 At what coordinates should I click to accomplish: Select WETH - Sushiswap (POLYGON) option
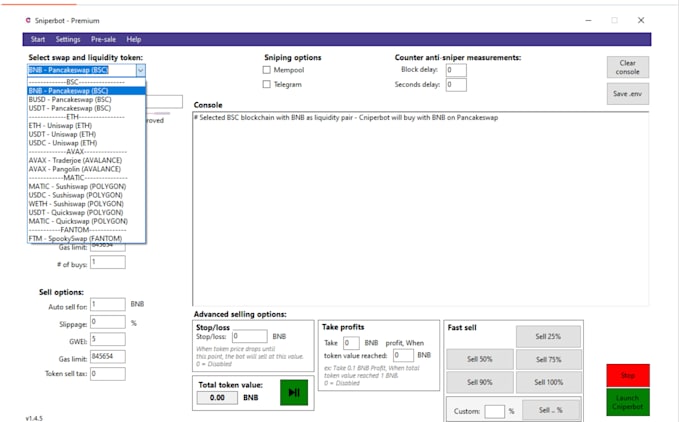tap(86, 203)
